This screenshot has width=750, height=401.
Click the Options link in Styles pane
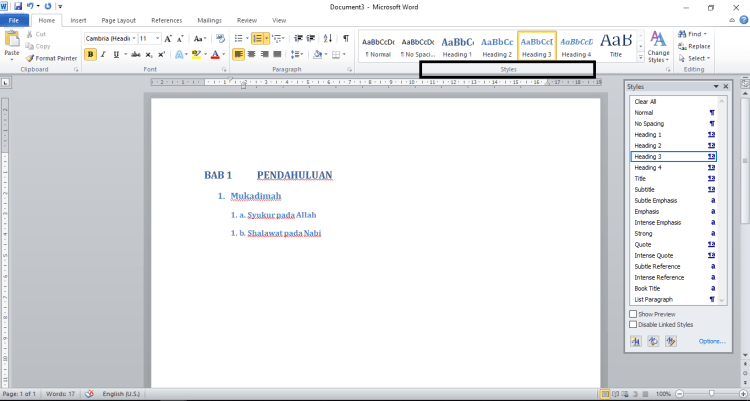712,341
